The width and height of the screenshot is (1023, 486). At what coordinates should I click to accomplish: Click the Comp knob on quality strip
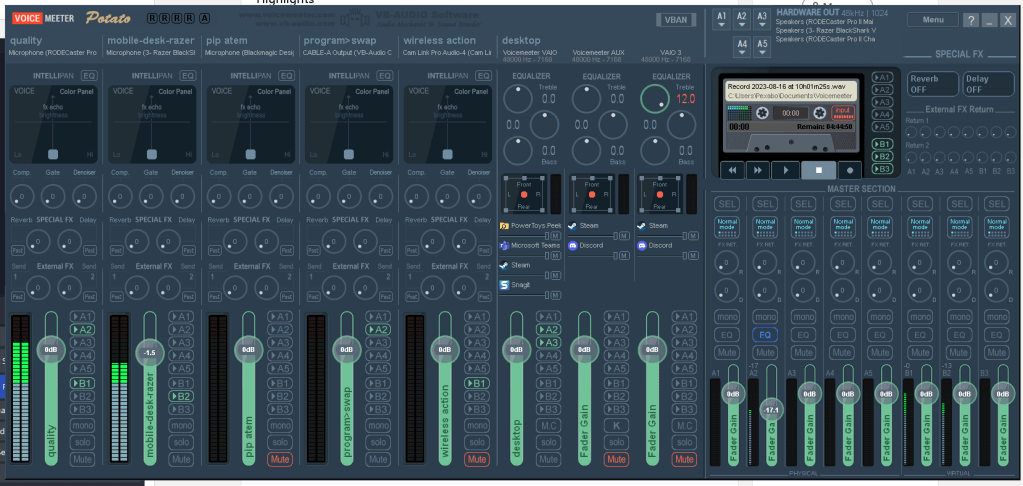[x=22, y=196]
